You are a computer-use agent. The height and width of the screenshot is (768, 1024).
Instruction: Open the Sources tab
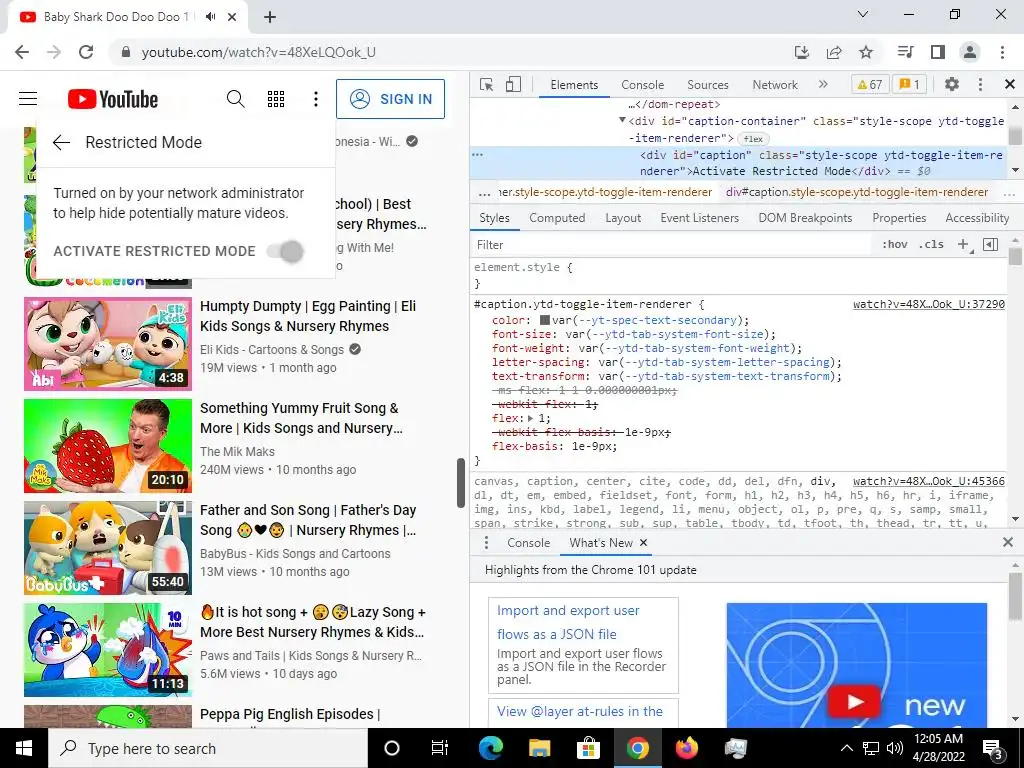click(x=707, y=85)
